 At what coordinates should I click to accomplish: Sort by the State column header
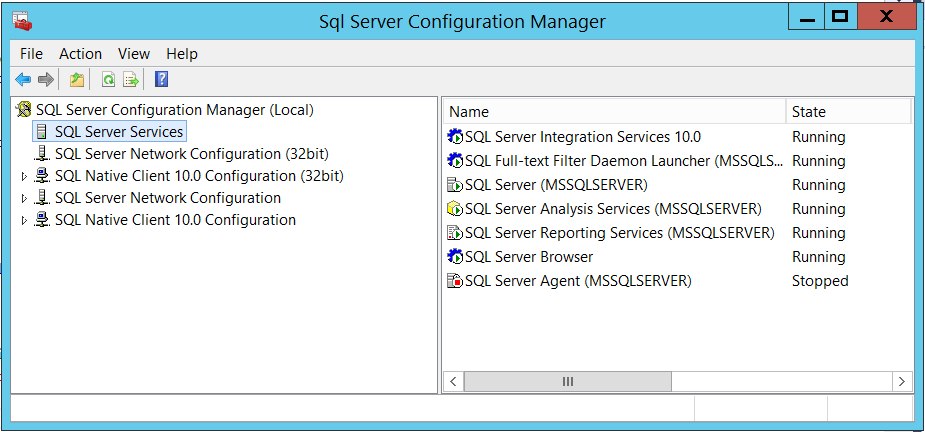[849, 112]
